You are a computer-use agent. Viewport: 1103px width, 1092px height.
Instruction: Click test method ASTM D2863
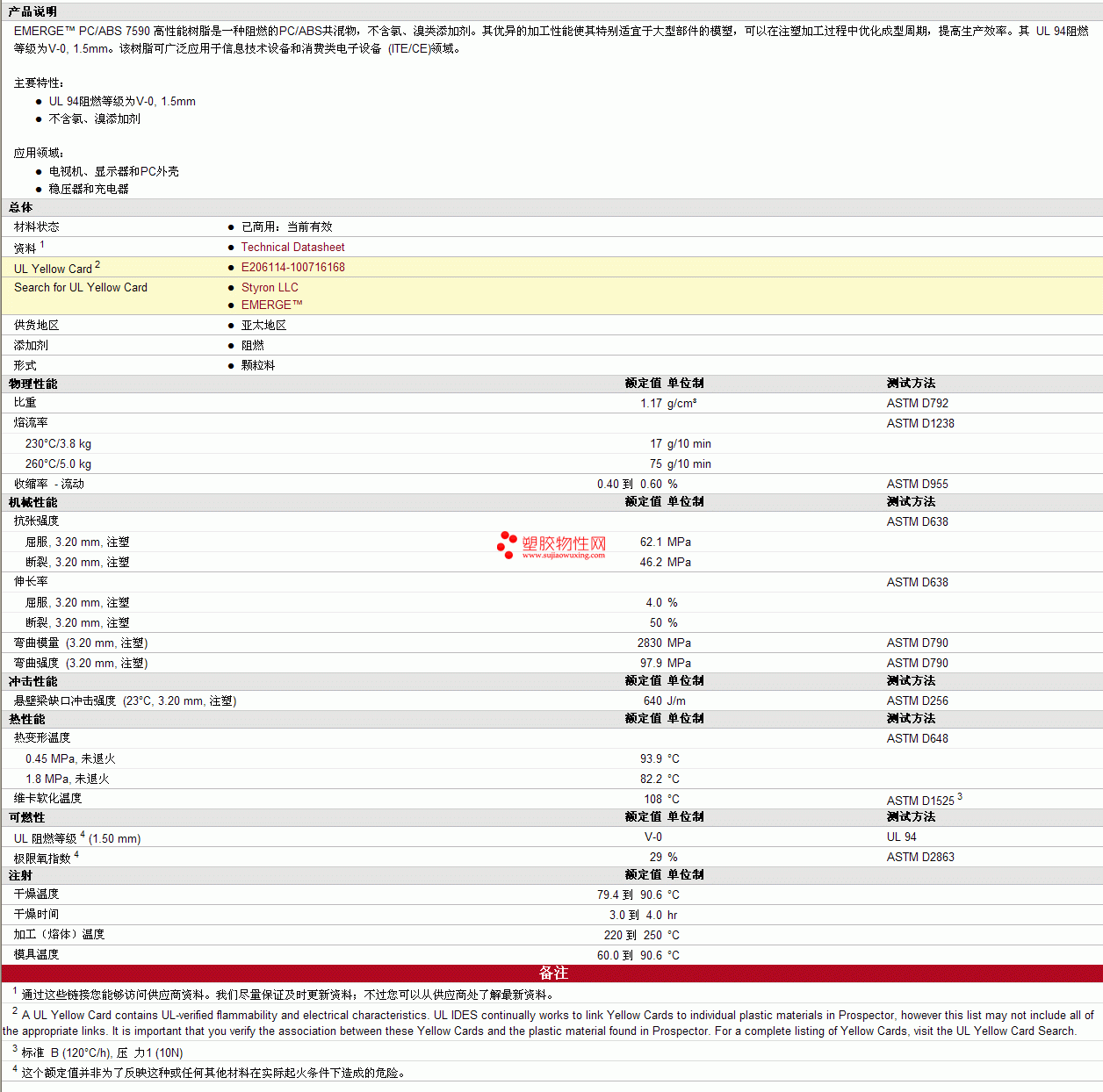pyautogui.click(x=920, y=858)
